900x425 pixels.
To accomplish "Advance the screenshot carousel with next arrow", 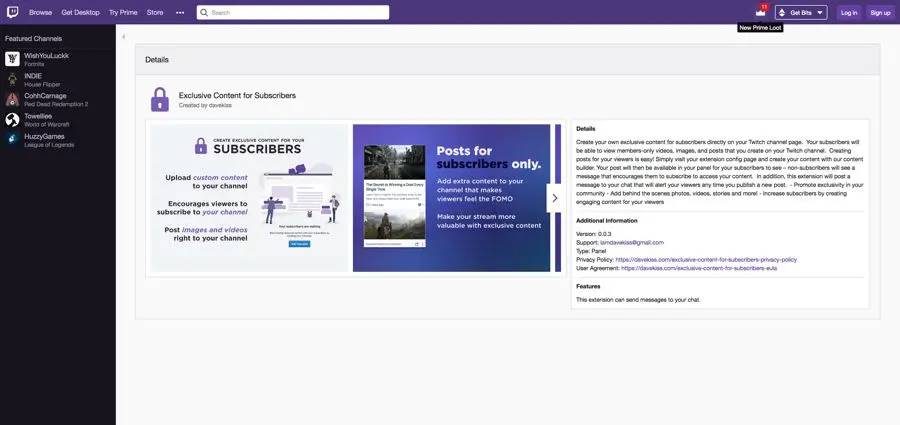I will coord(554,198).
